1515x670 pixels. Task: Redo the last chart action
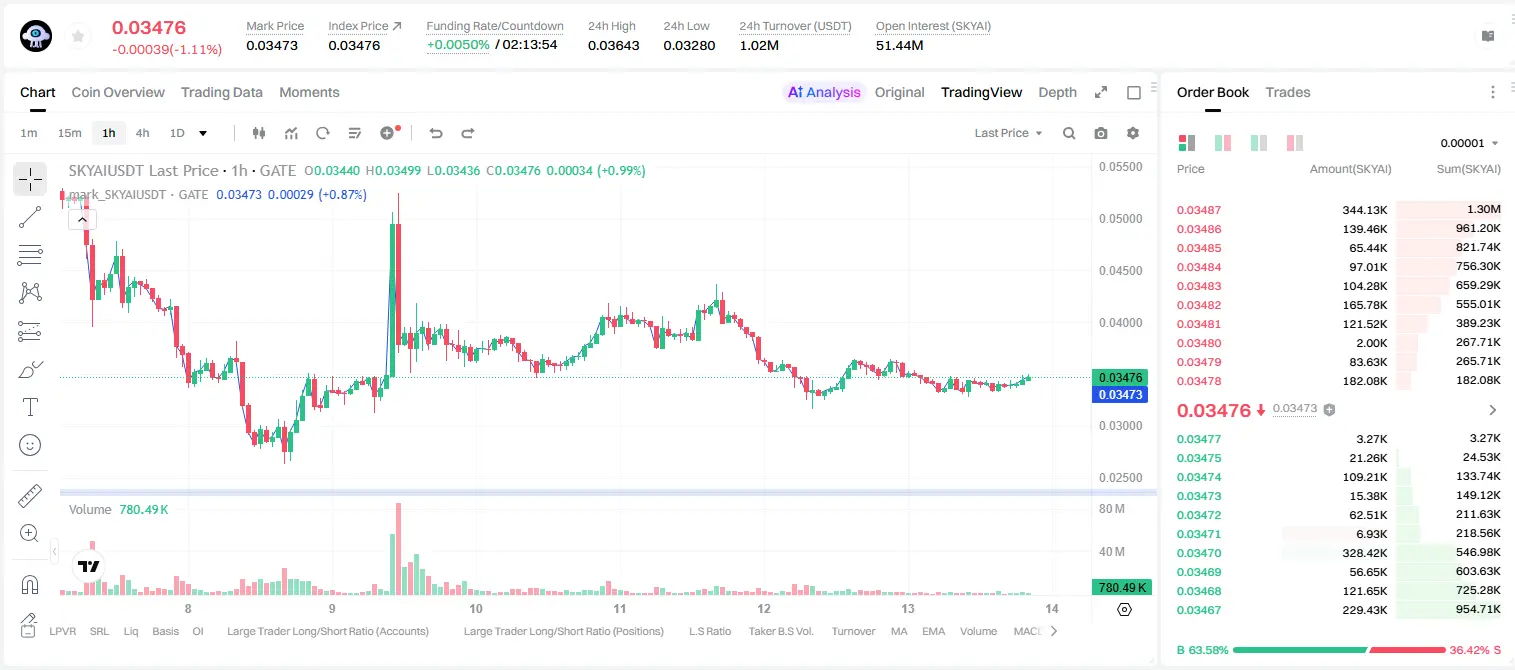(467, 133)
